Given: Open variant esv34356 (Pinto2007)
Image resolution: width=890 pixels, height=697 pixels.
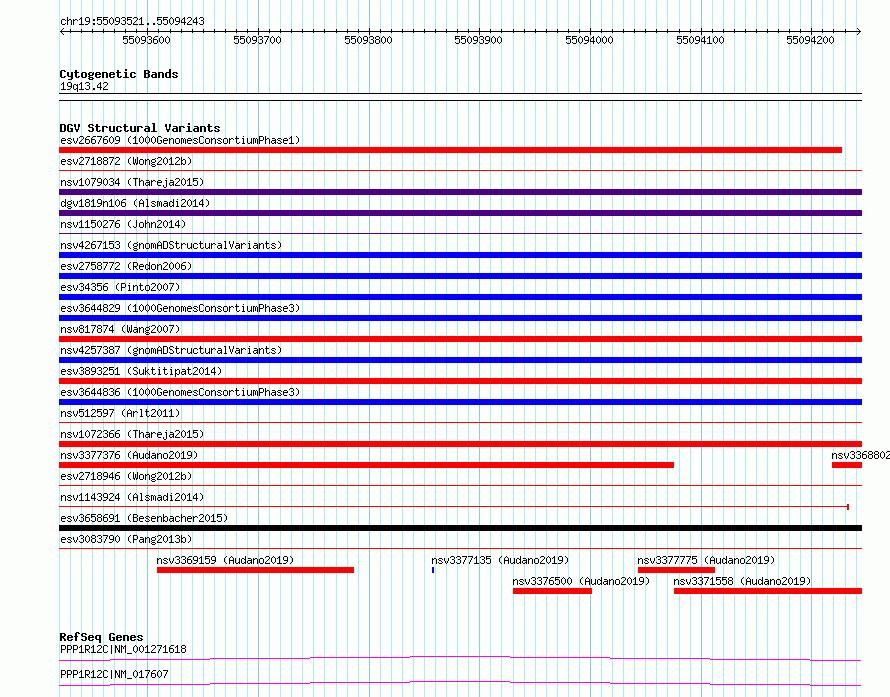Looking at the screenshot, I should click(120, 287).
